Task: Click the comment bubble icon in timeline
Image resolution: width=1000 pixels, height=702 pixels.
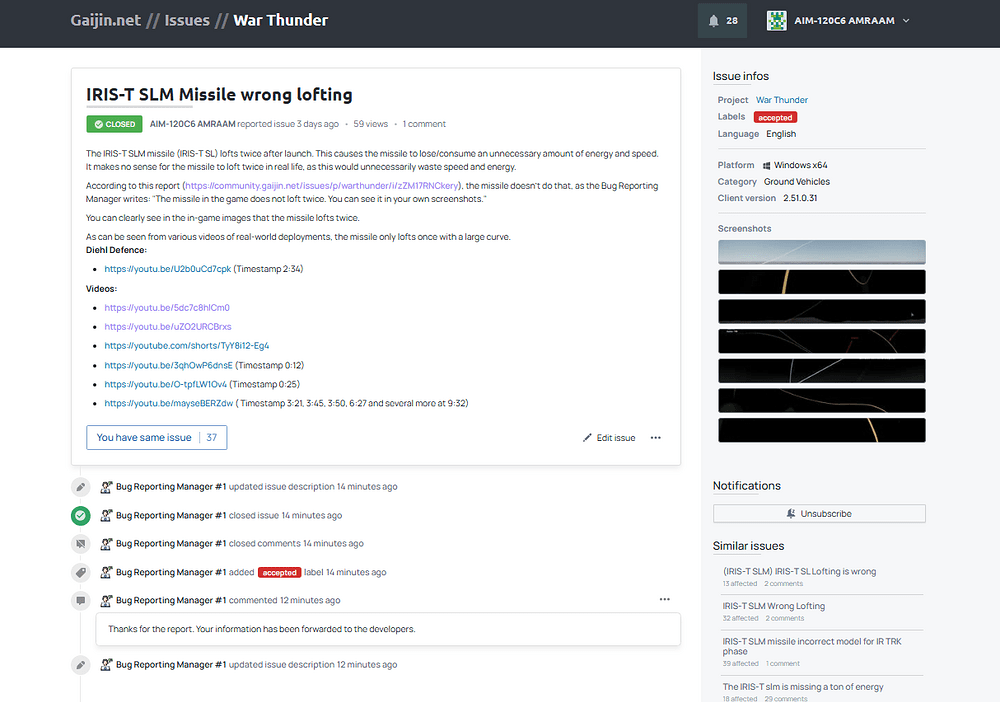Action: coord(81,601)
